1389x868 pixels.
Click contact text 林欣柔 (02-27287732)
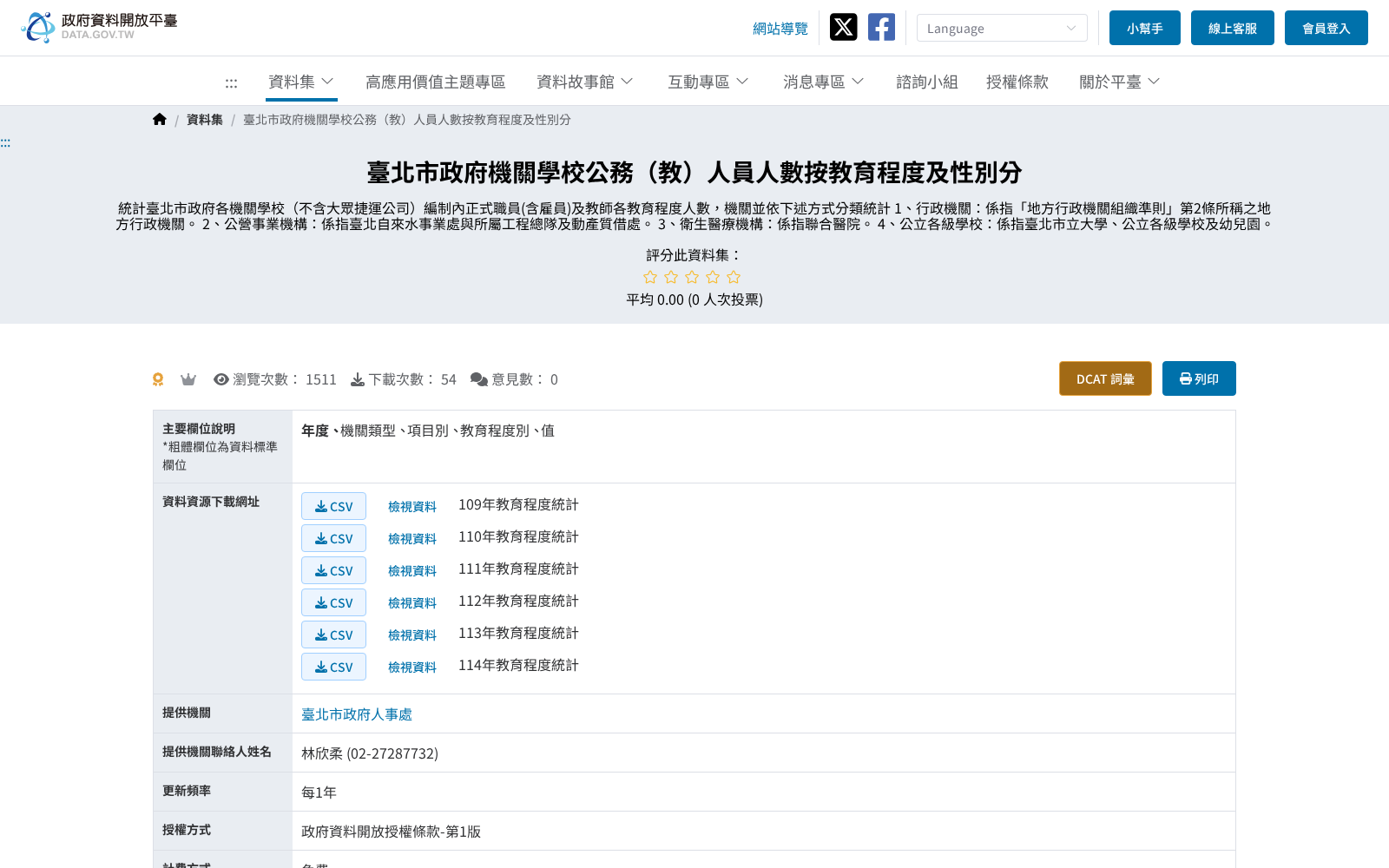370,753
